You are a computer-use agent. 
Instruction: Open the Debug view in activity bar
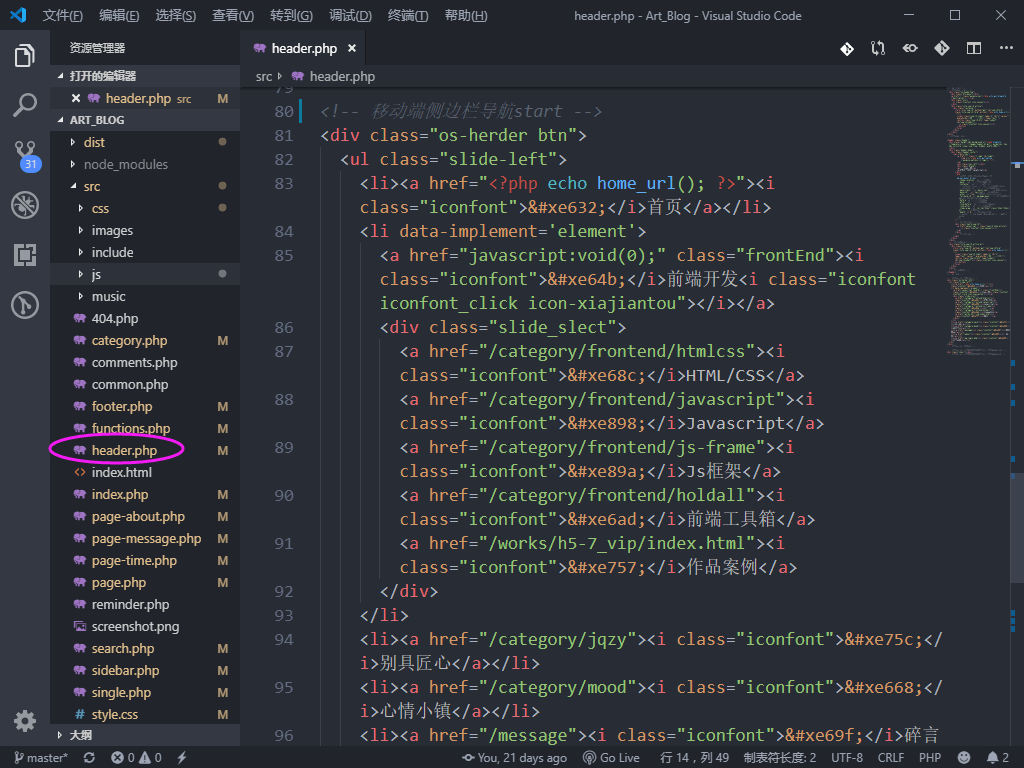coord(25,205)
